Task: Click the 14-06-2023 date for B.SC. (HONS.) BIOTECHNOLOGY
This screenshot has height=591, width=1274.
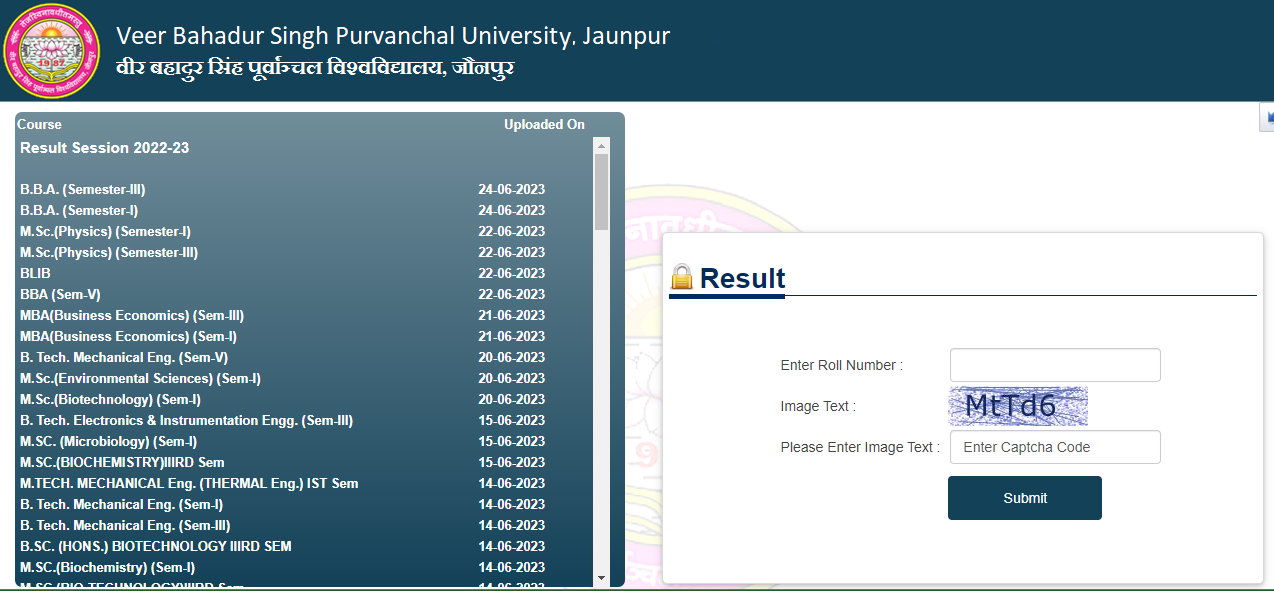Action: [x=511, y=546]
